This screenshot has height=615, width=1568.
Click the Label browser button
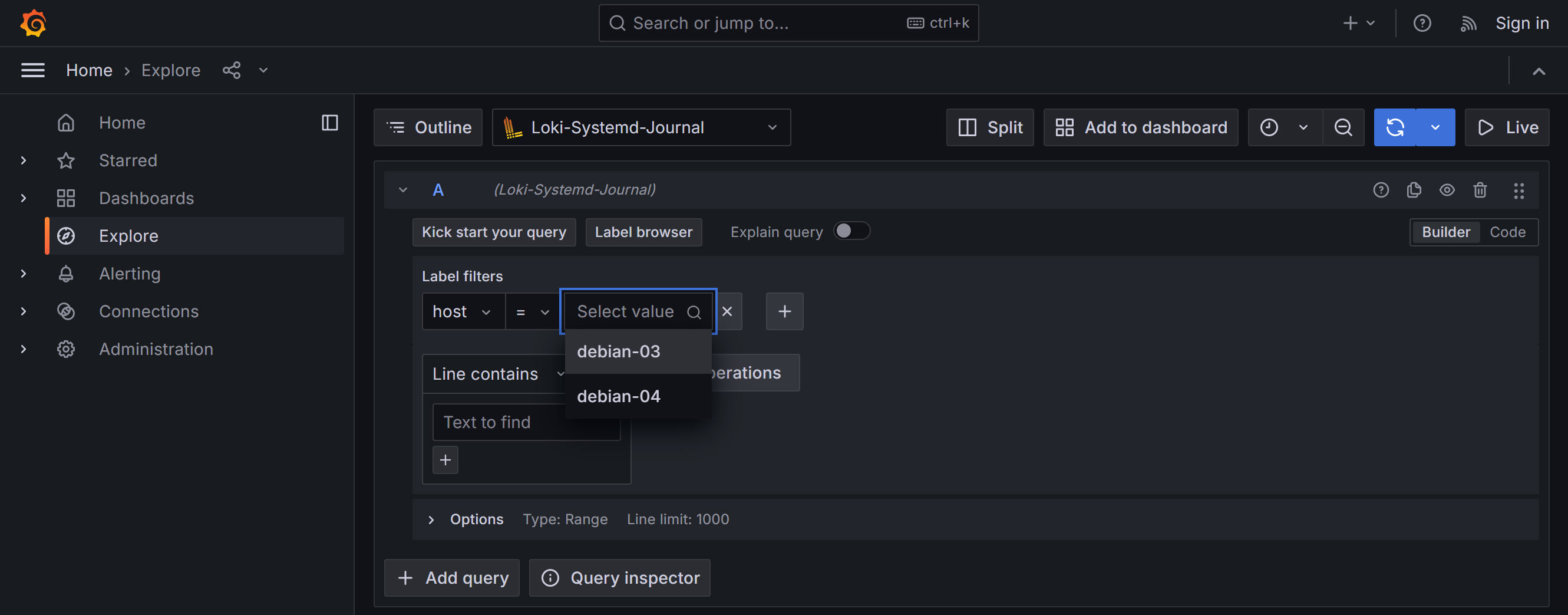(x=643, y=232)
